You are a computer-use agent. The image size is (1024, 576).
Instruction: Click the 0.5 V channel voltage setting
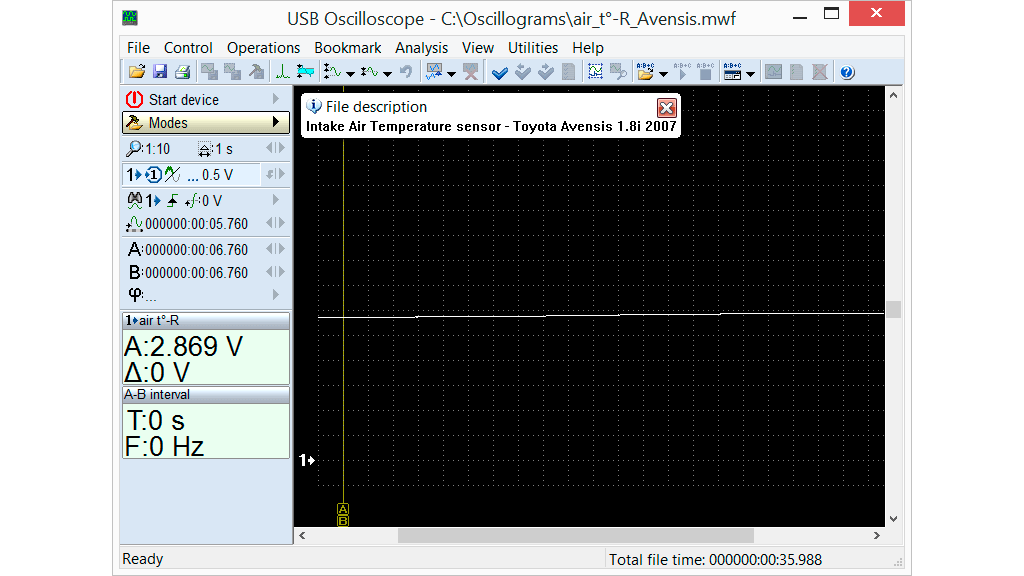(217, 175)
